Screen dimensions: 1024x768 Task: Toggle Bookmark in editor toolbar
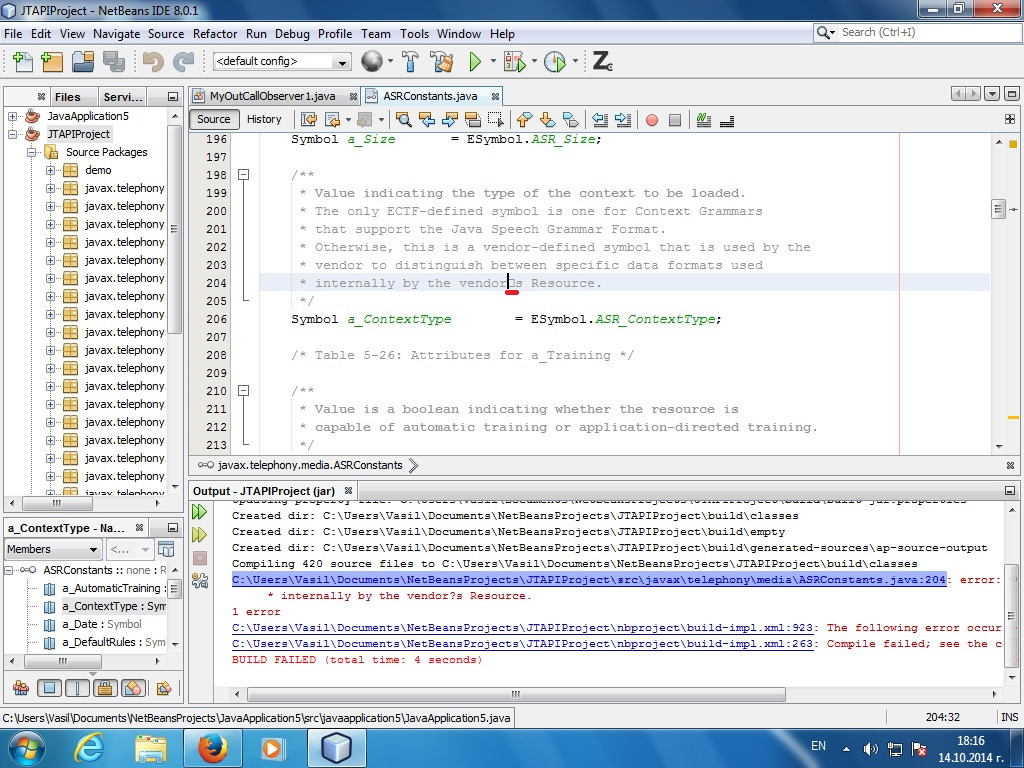tap(570, 120)
